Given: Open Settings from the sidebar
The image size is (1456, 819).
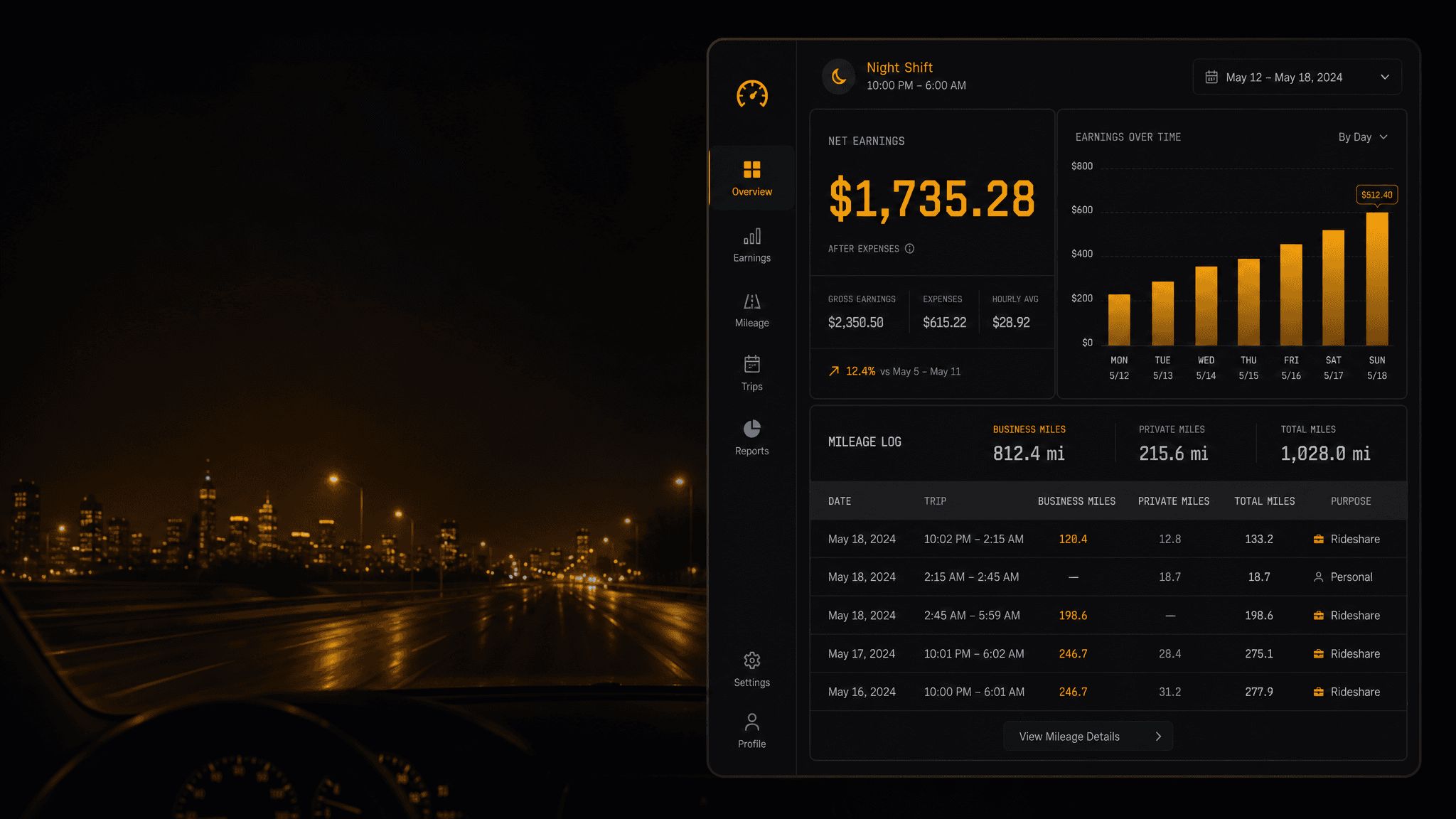Looking at the screenshot, I should [x=751, y=670].
